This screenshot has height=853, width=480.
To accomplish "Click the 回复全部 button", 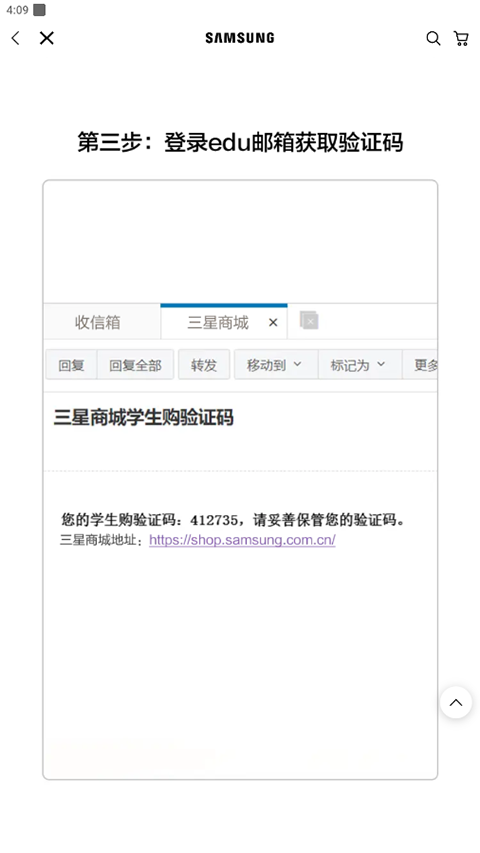I will point(136,365).
